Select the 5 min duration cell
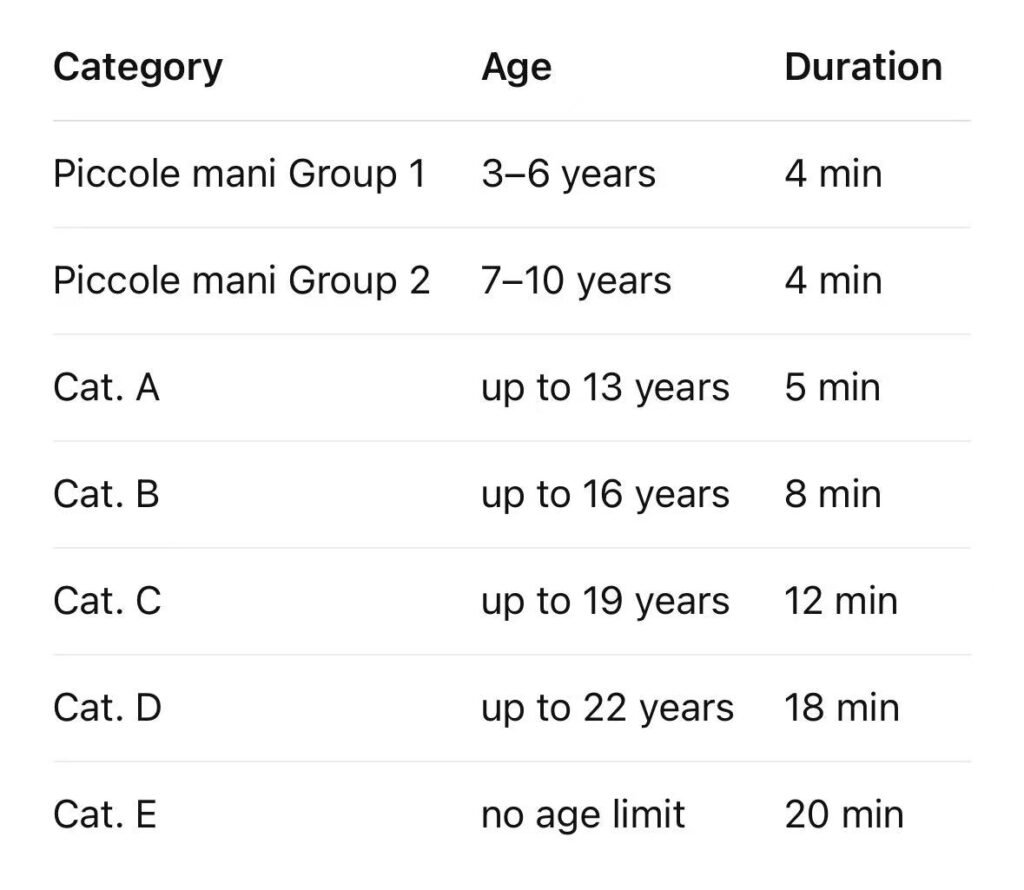The width and height of the screenshot is (1024, 890). (832, 388)
